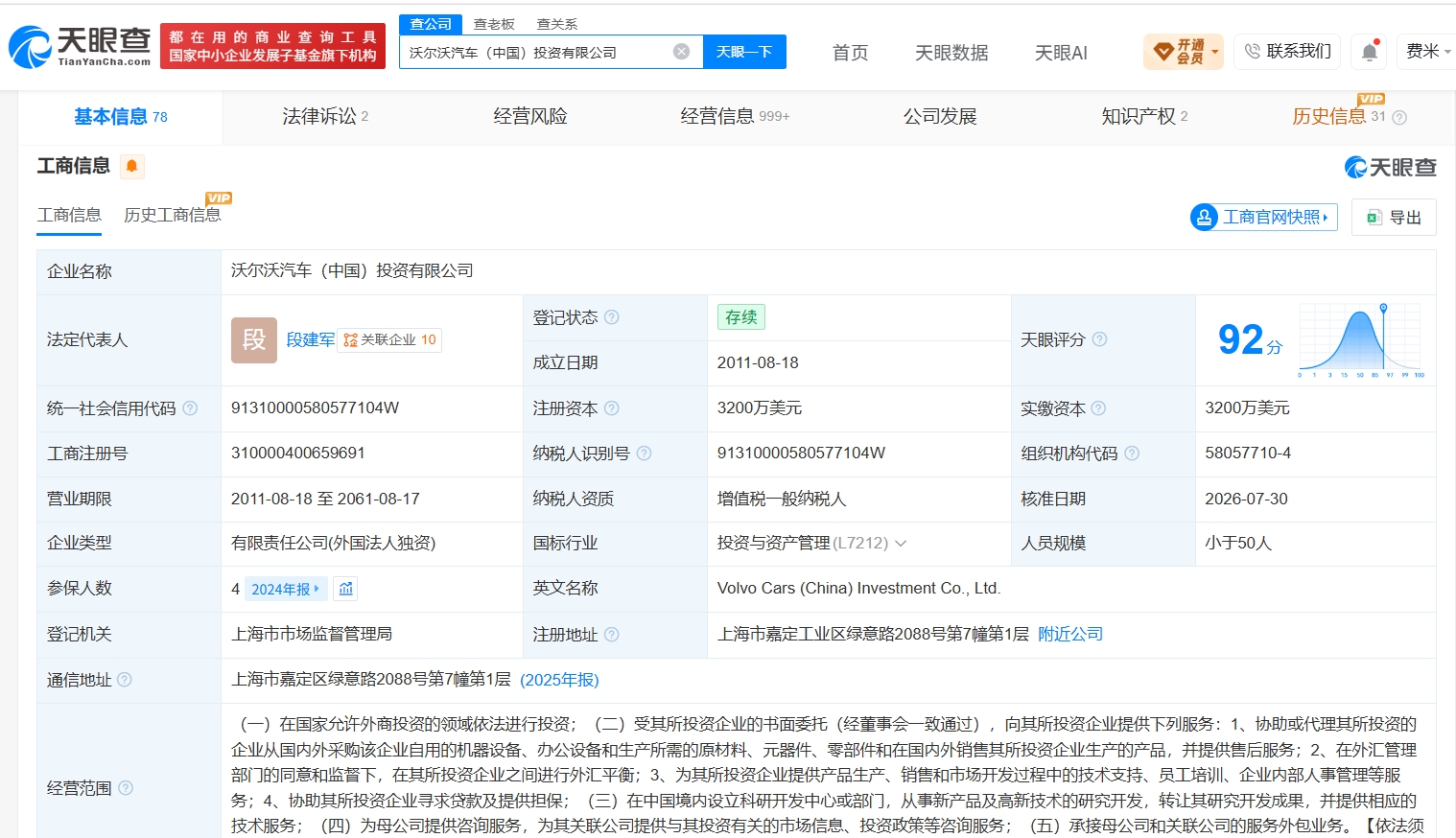The width and height of the screenshot is (1456, 838).
Task: Open the (2025年报) link
Action: point(559,680)
